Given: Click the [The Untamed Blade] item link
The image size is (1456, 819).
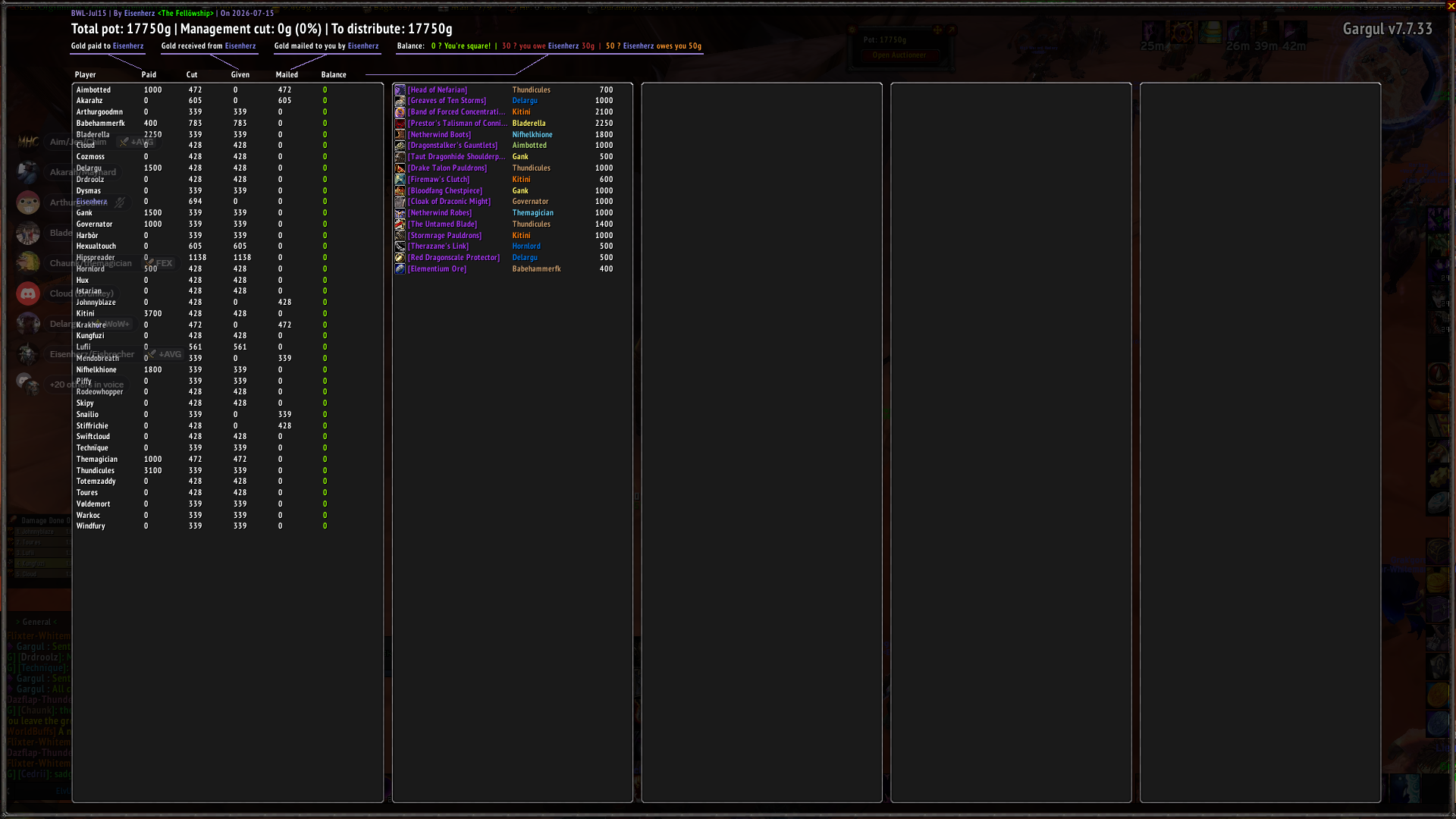Looking at the screenshot, I should click(x=443, y=224).
